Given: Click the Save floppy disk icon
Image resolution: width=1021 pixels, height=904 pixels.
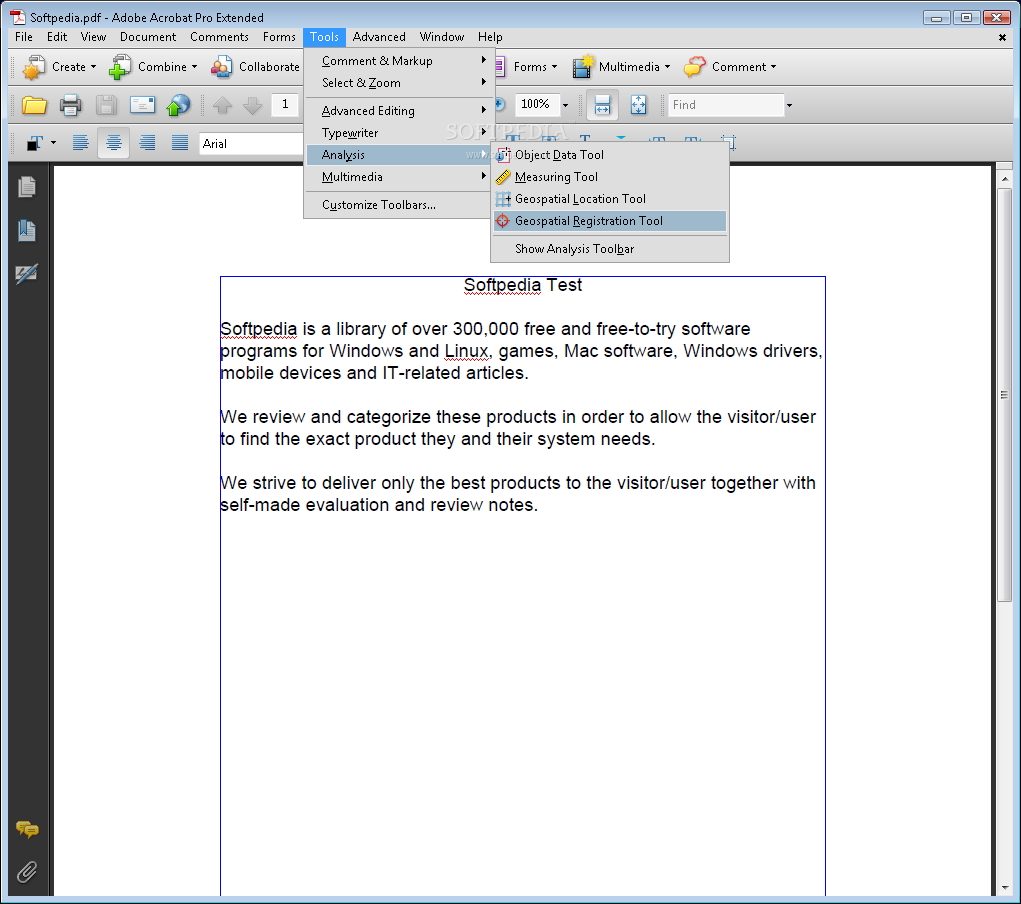Looking at the screenshot, I should click(x=106, y=105).
